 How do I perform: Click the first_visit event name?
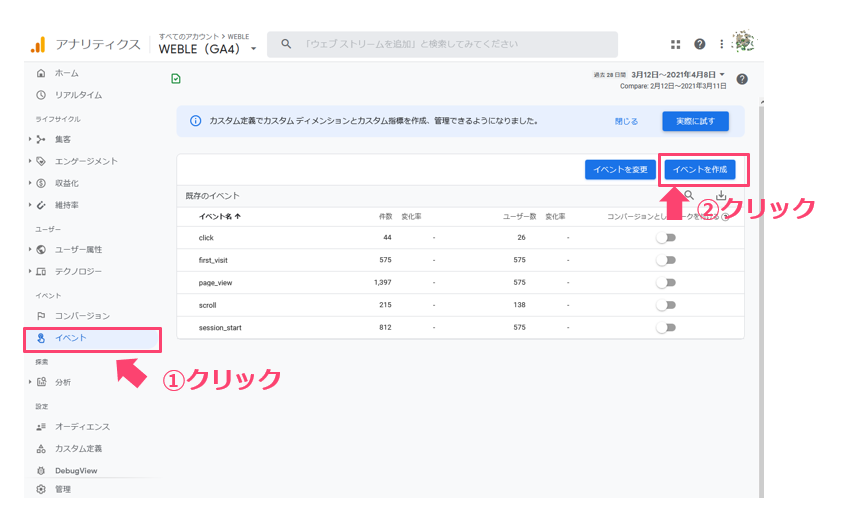click(213, 260)
